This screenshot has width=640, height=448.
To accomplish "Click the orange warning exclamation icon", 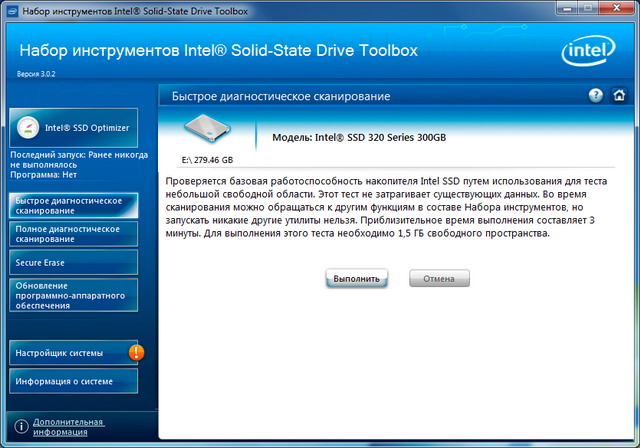I will coord(136,353).
